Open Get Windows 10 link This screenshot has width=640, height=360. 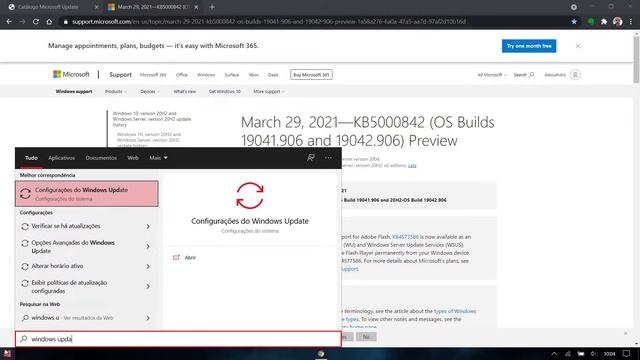(x=224, y=91)
